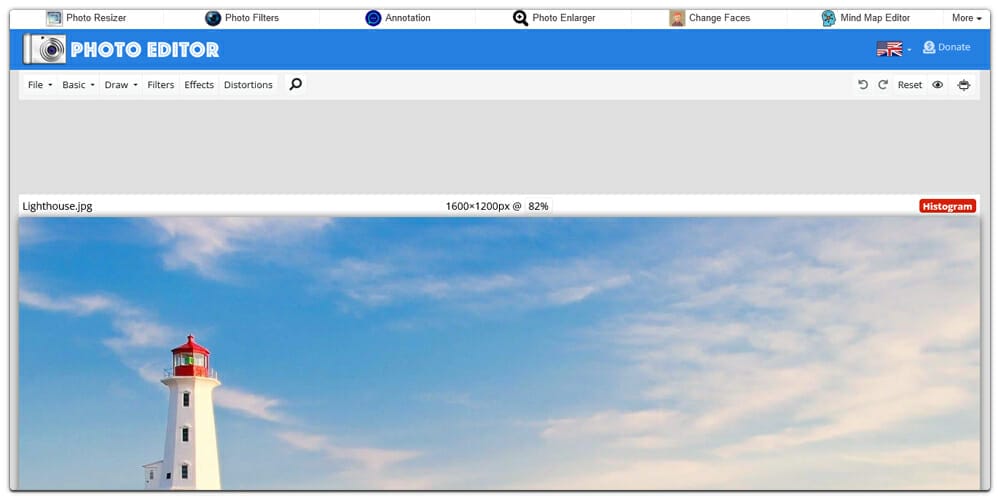Open the Effects menu

point(199,85)
